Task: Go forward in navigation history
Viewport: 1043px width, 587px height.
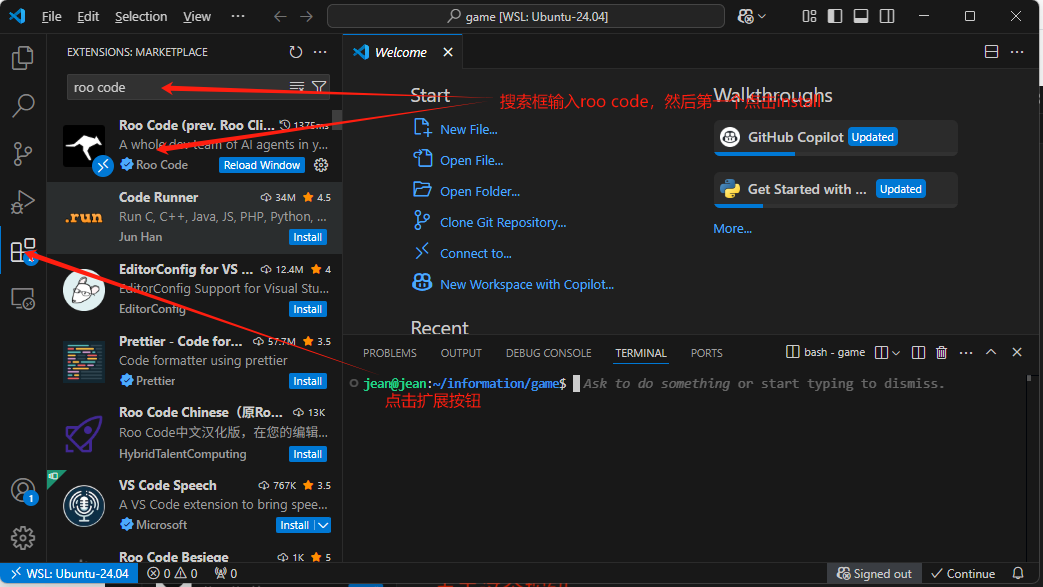Action: tap(306, 17)
